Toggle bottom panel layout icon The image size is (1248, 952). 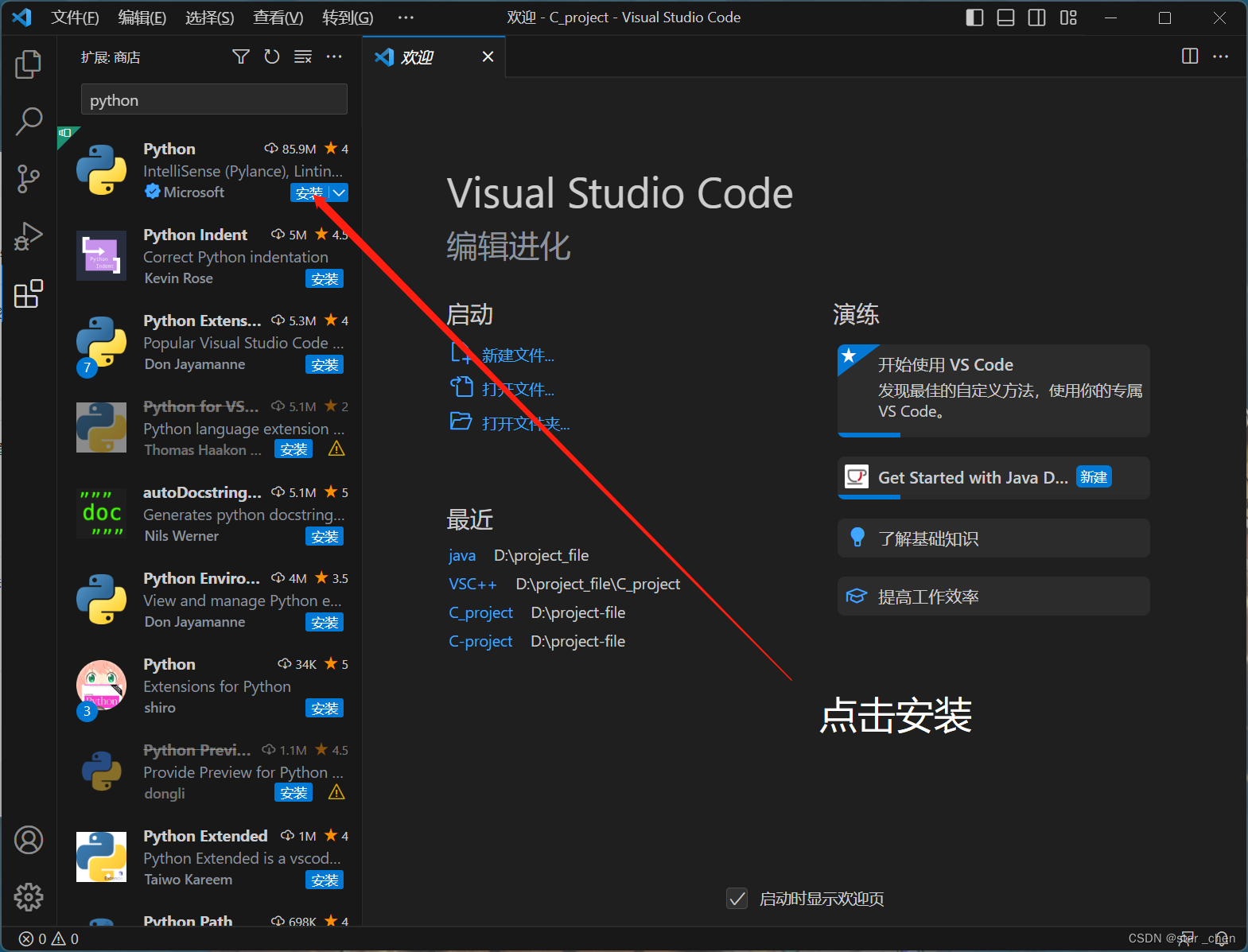click(1005, 17)
